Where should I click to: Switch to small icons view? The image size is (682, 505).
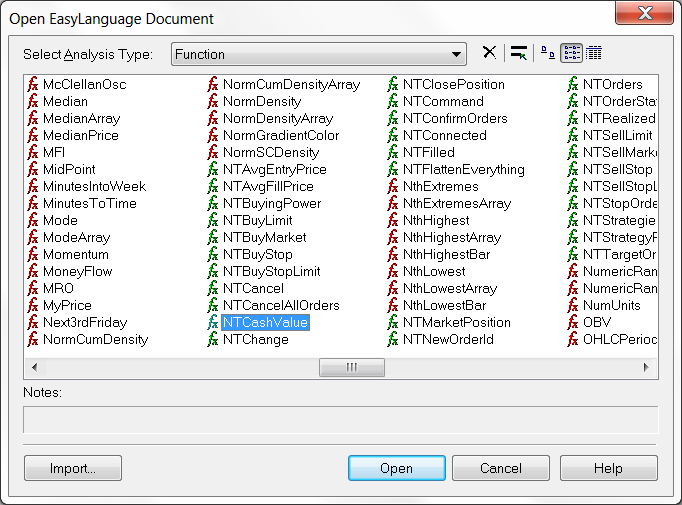(548, 53)
